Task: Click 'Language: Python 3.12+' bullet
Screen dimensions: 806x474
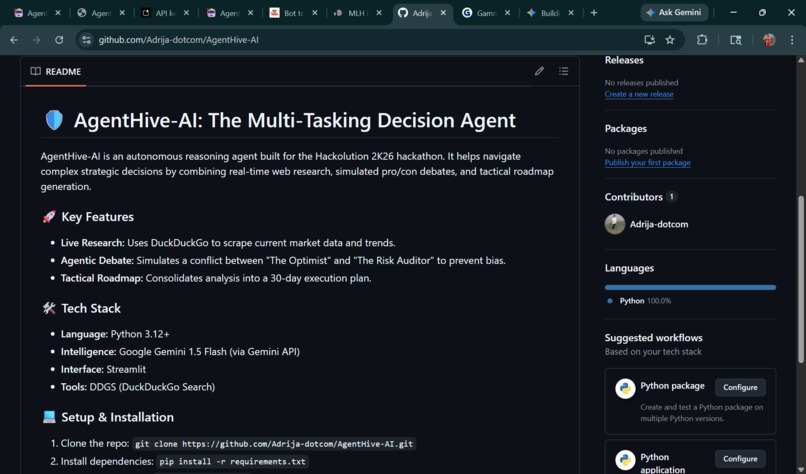Action: coord(115,334)
